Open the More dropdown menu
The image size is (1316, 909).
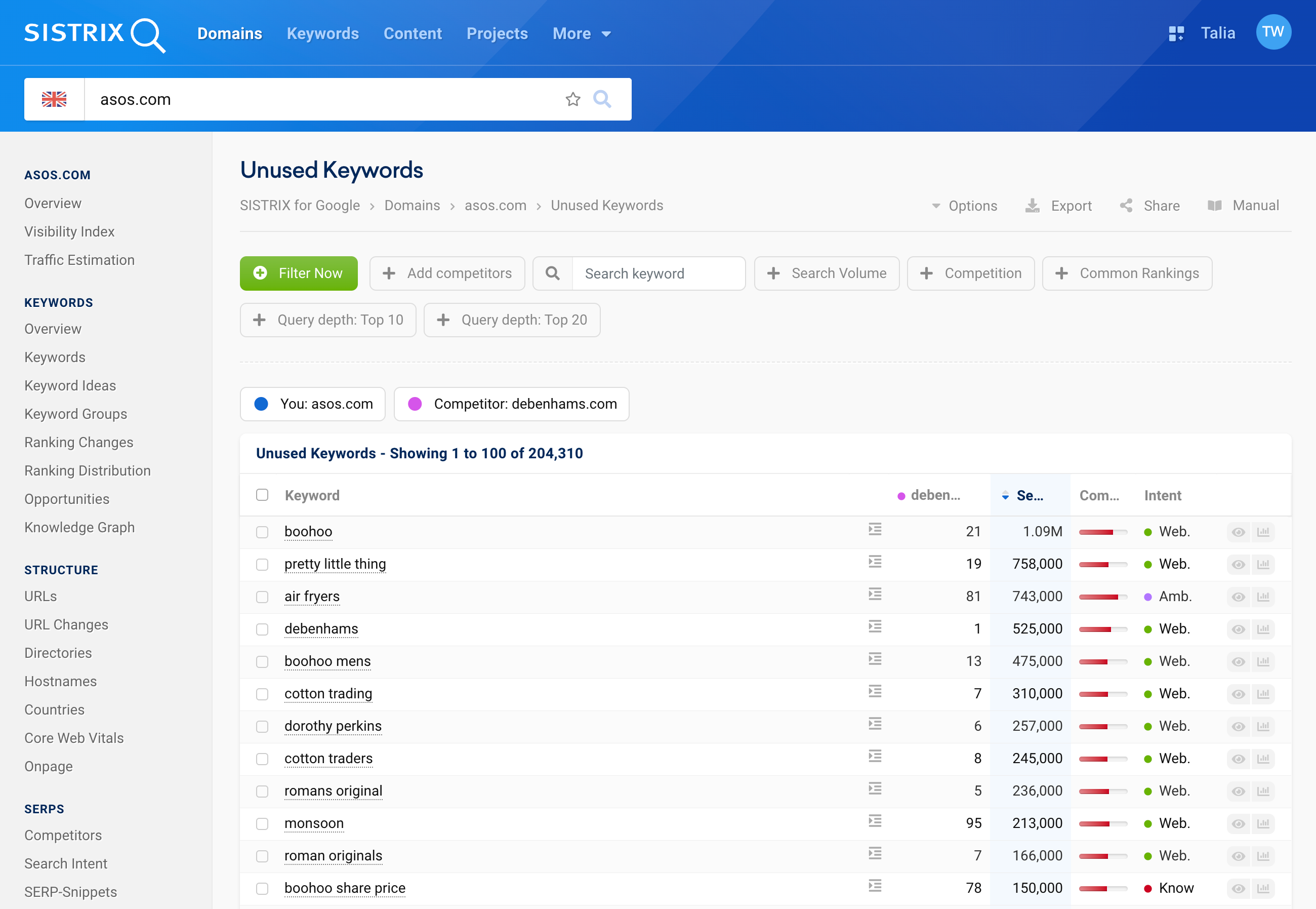[x=582, y=33]
